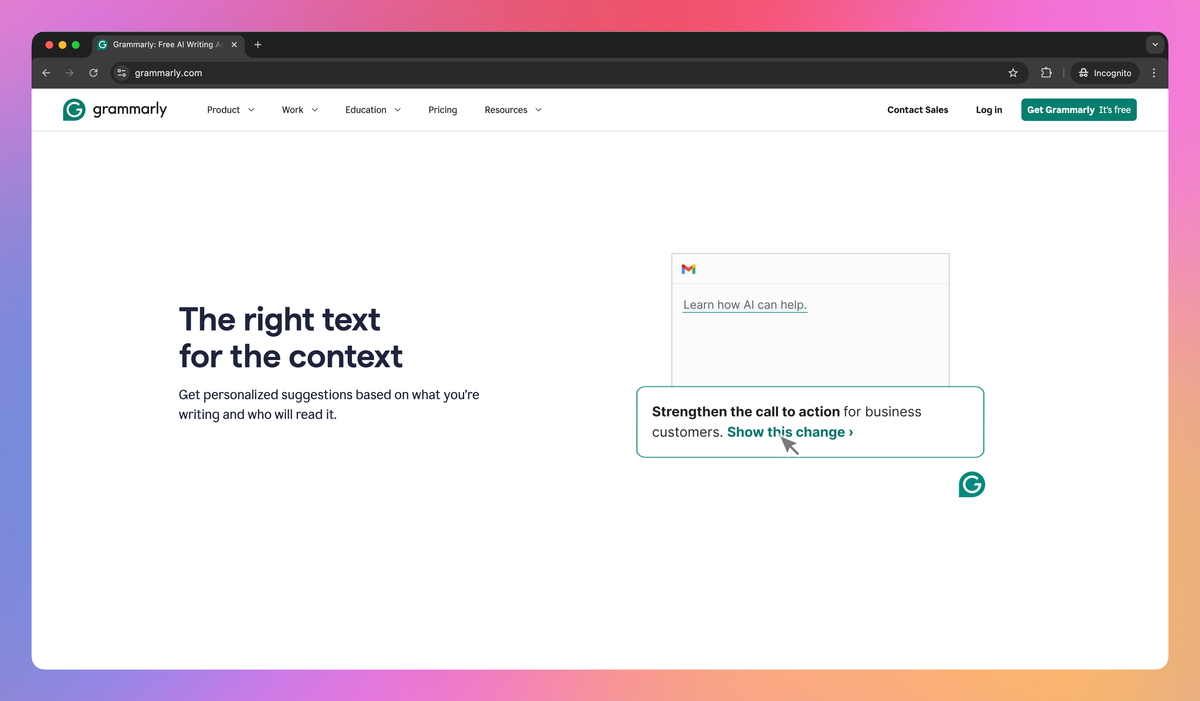The height and width of the screenshot is (701, 1200).
Task: Bookmark this page with the star icon
Action: [1013, 73]
